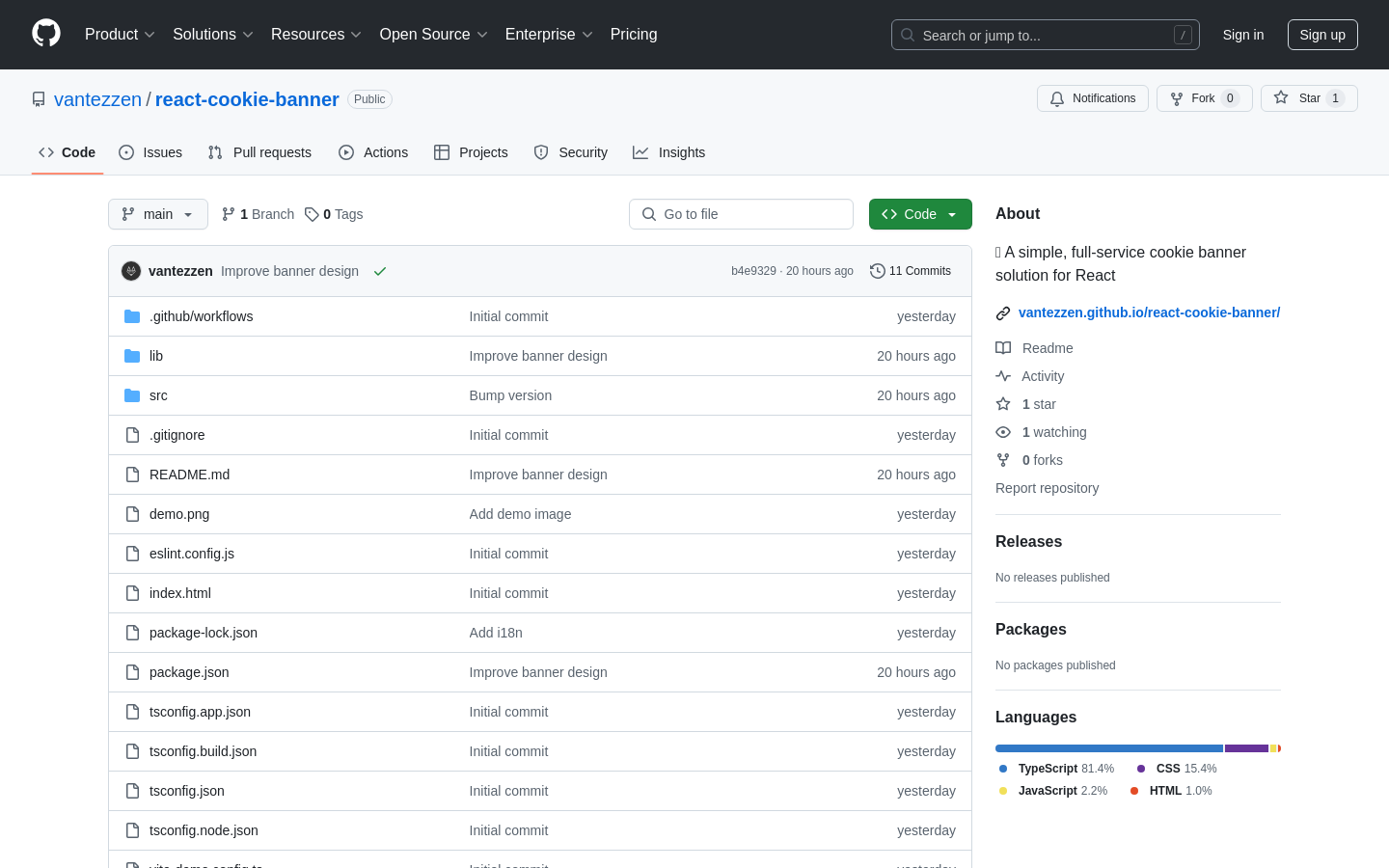Click the Sign up button

1322,35
